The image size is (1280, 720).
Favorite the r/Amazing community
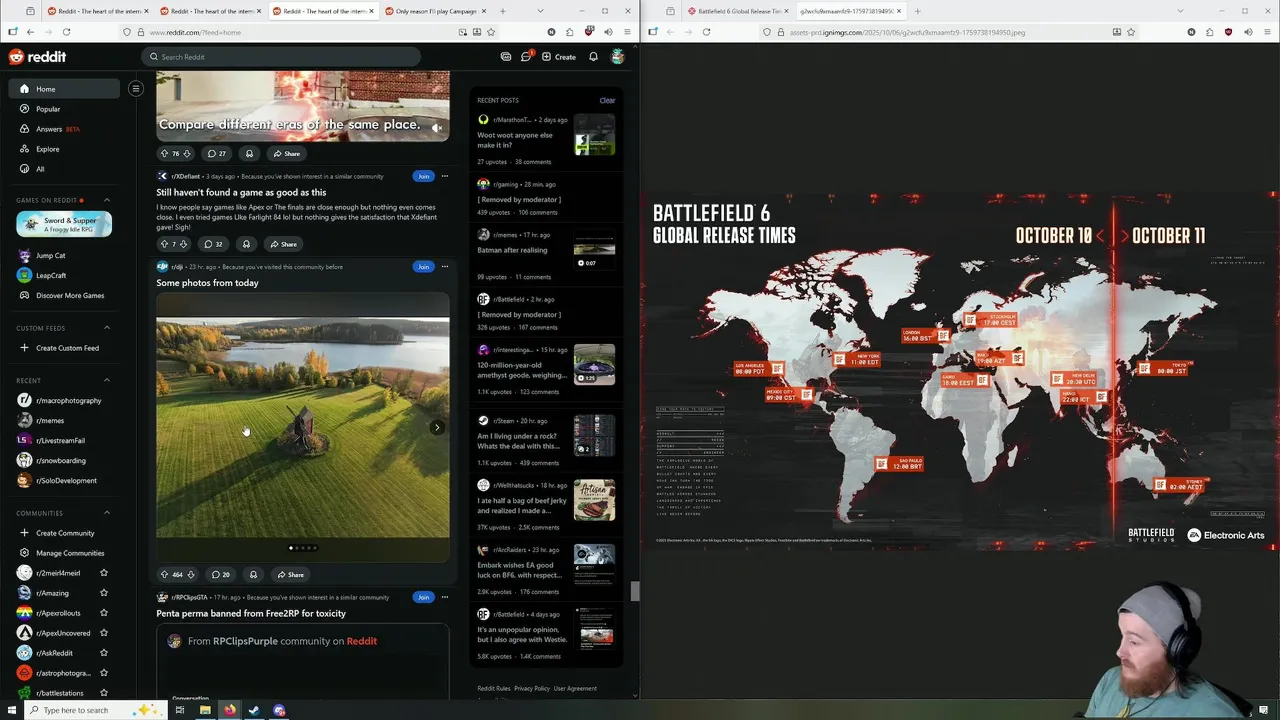pos(104,593)
